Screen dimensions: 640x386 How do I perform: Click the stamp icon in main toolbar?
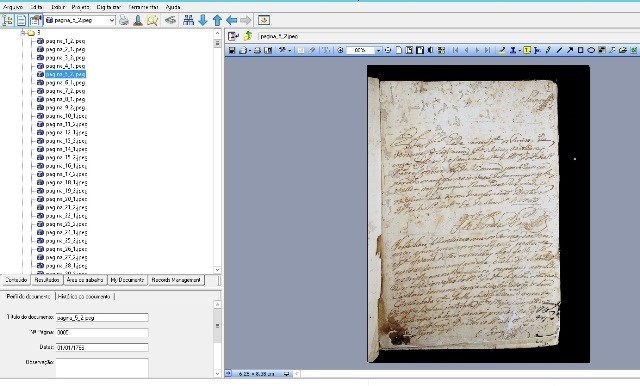[x=138, y=20]
